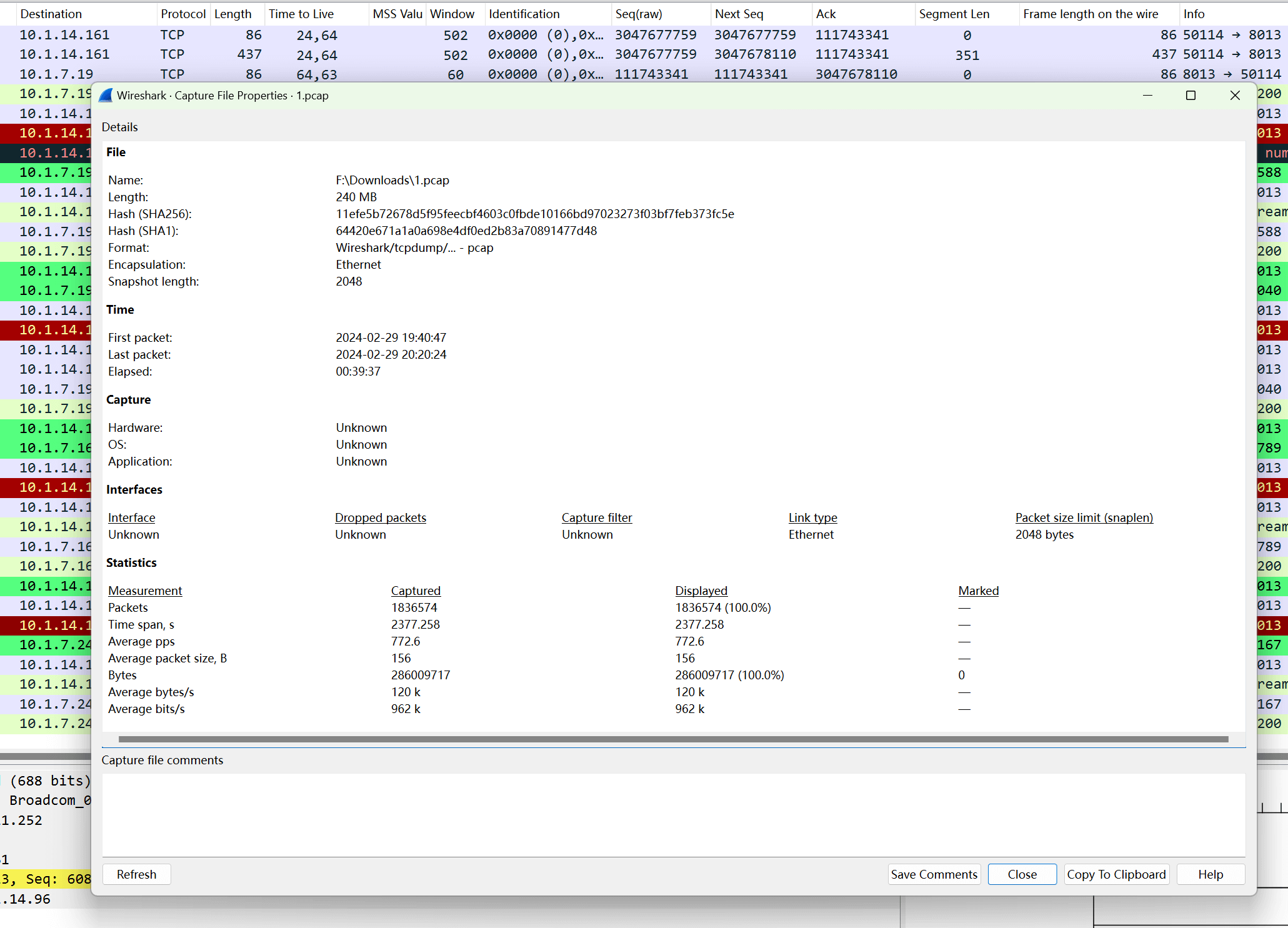
Task: Open Help for capture file properties
Action: click(1211, 874)
